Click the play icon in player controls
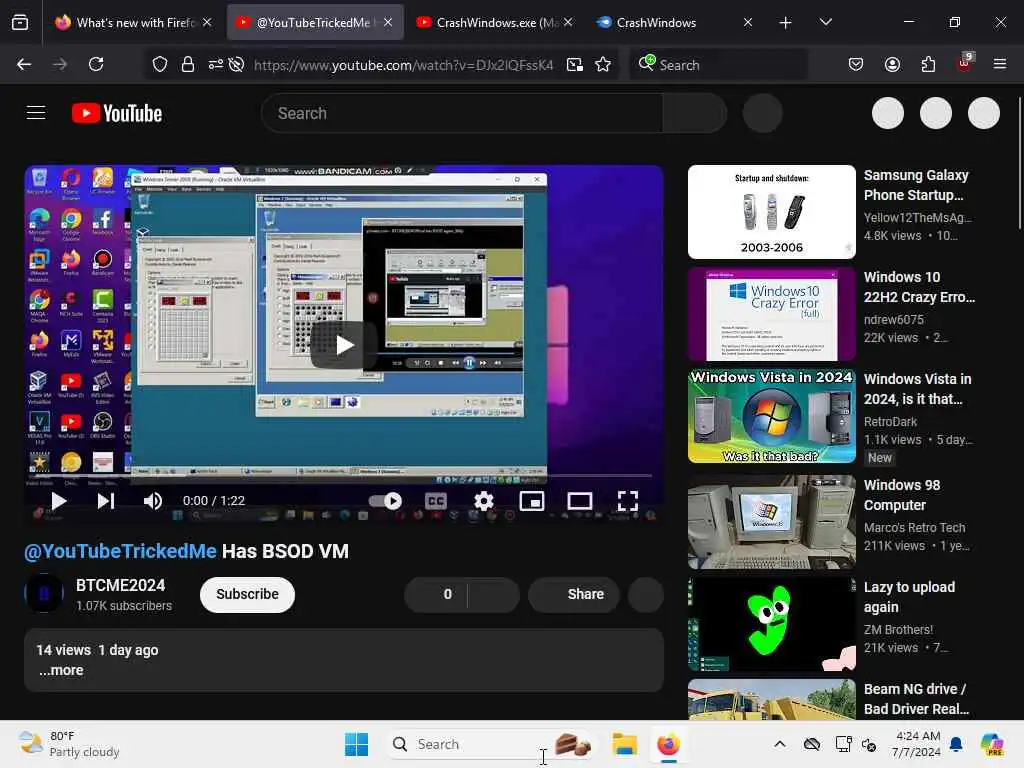Screen dimensions: 1024x768 point(58,501)
